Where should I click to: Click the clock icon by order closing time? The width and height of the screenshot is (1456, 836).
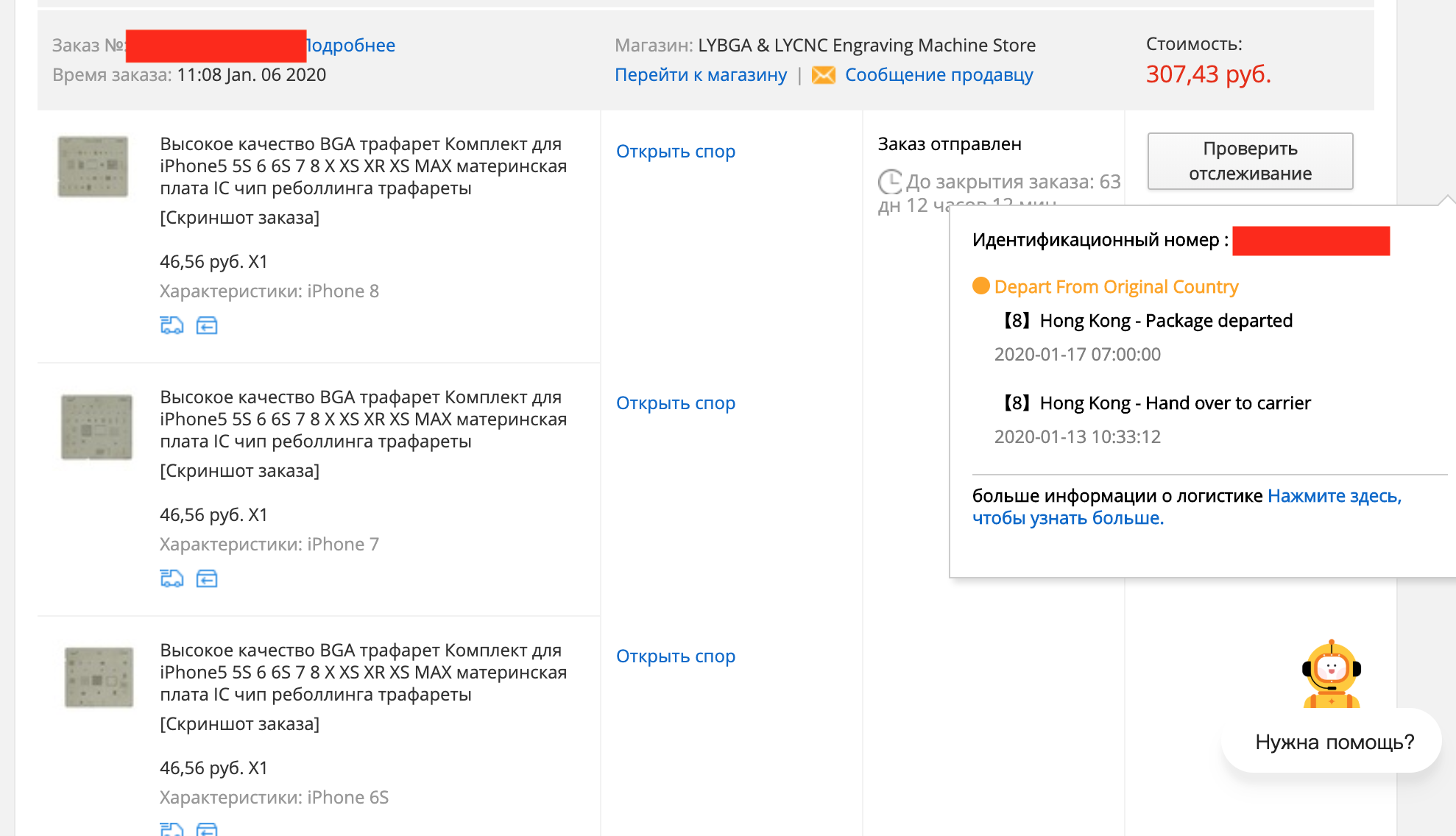tap(890, 182)
